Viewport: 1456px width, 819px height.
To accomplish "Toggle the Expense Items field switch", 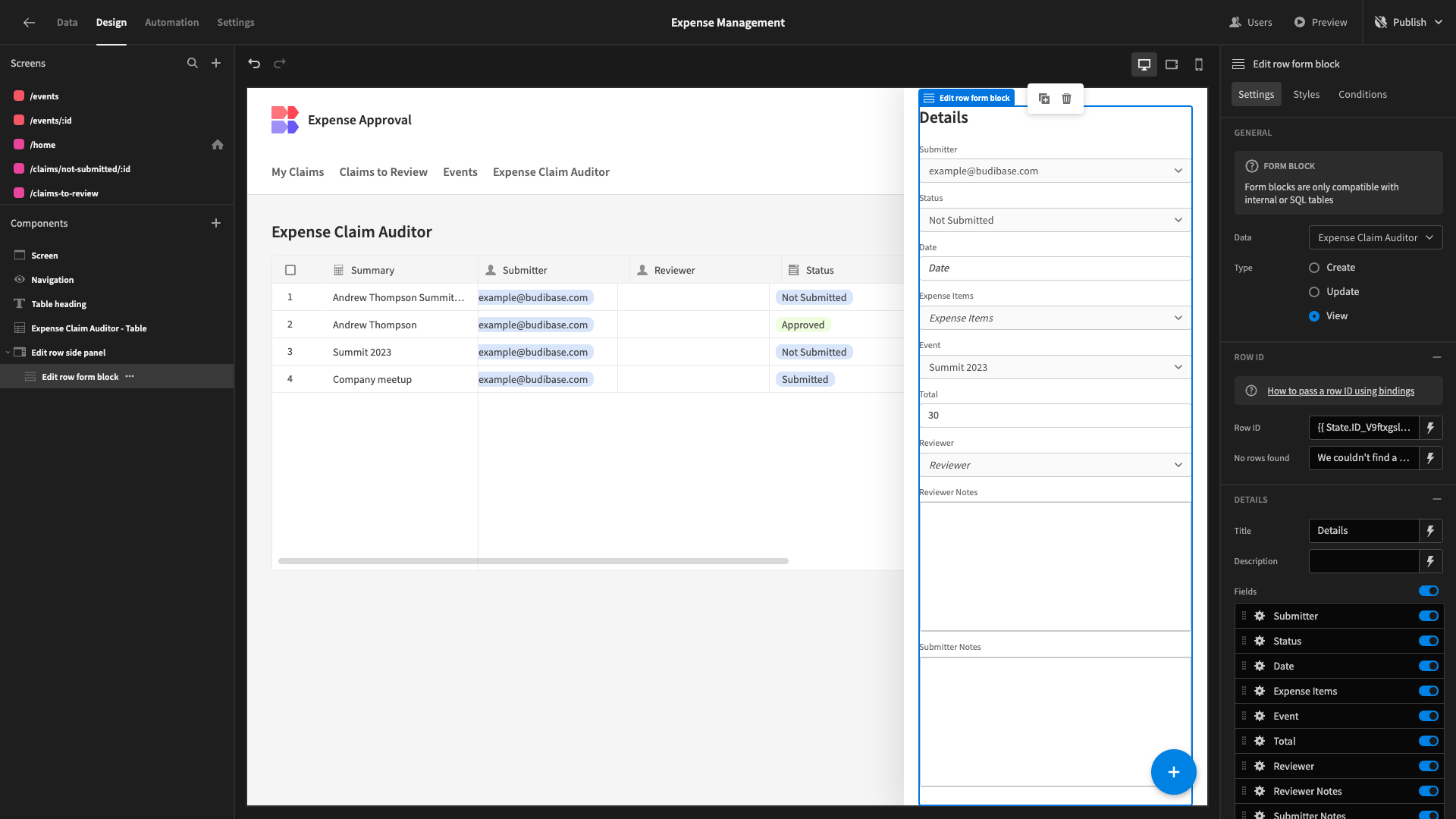I will click(x=1429, y=691).
